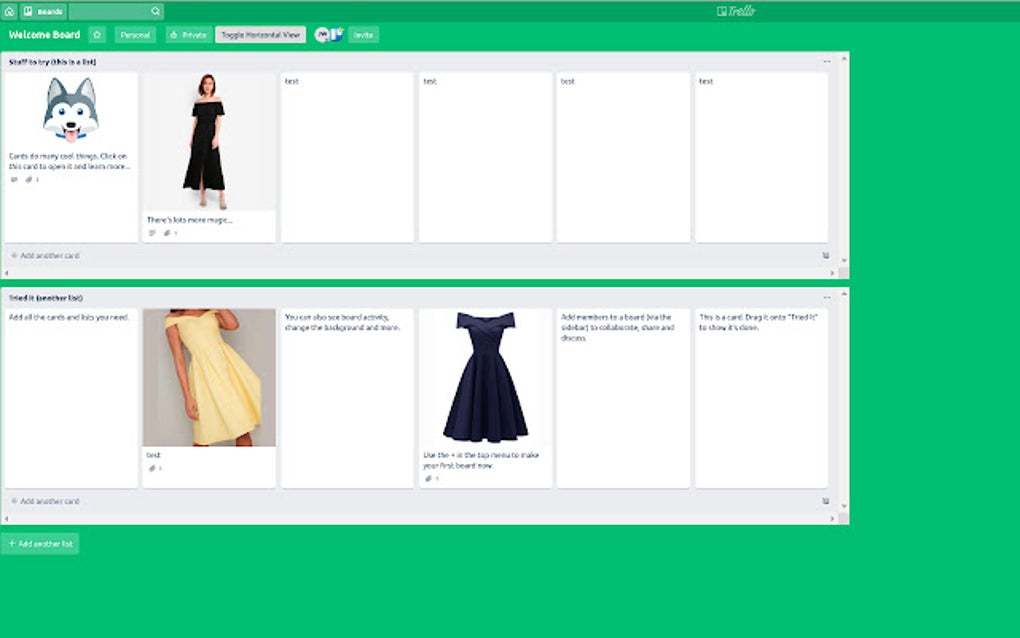Open menu for Stuff to try list
Image resolution: width=1020 pixels, height=638 pixels.
point(827,62)
